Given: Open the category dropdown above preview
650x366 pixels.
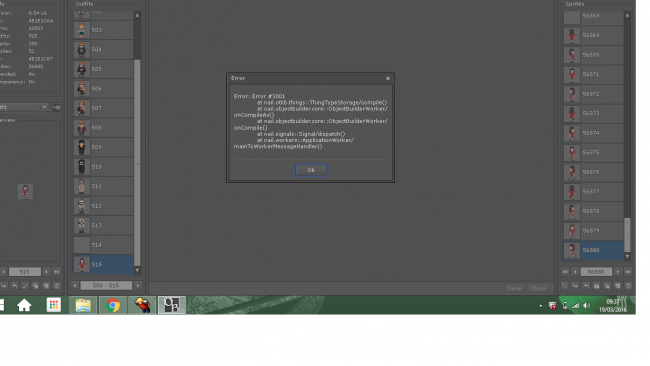Looking at the screenshot, I should click(x=24, y=107).
